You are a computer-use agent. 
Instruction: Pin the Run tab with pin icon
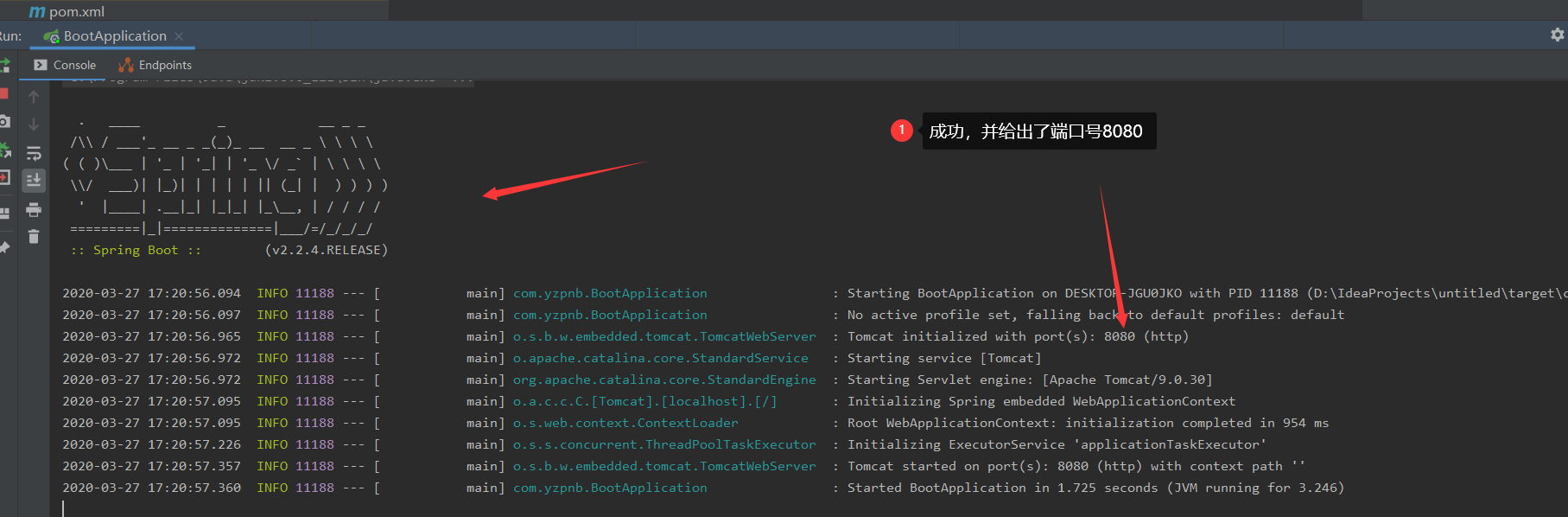pos(4,247)
